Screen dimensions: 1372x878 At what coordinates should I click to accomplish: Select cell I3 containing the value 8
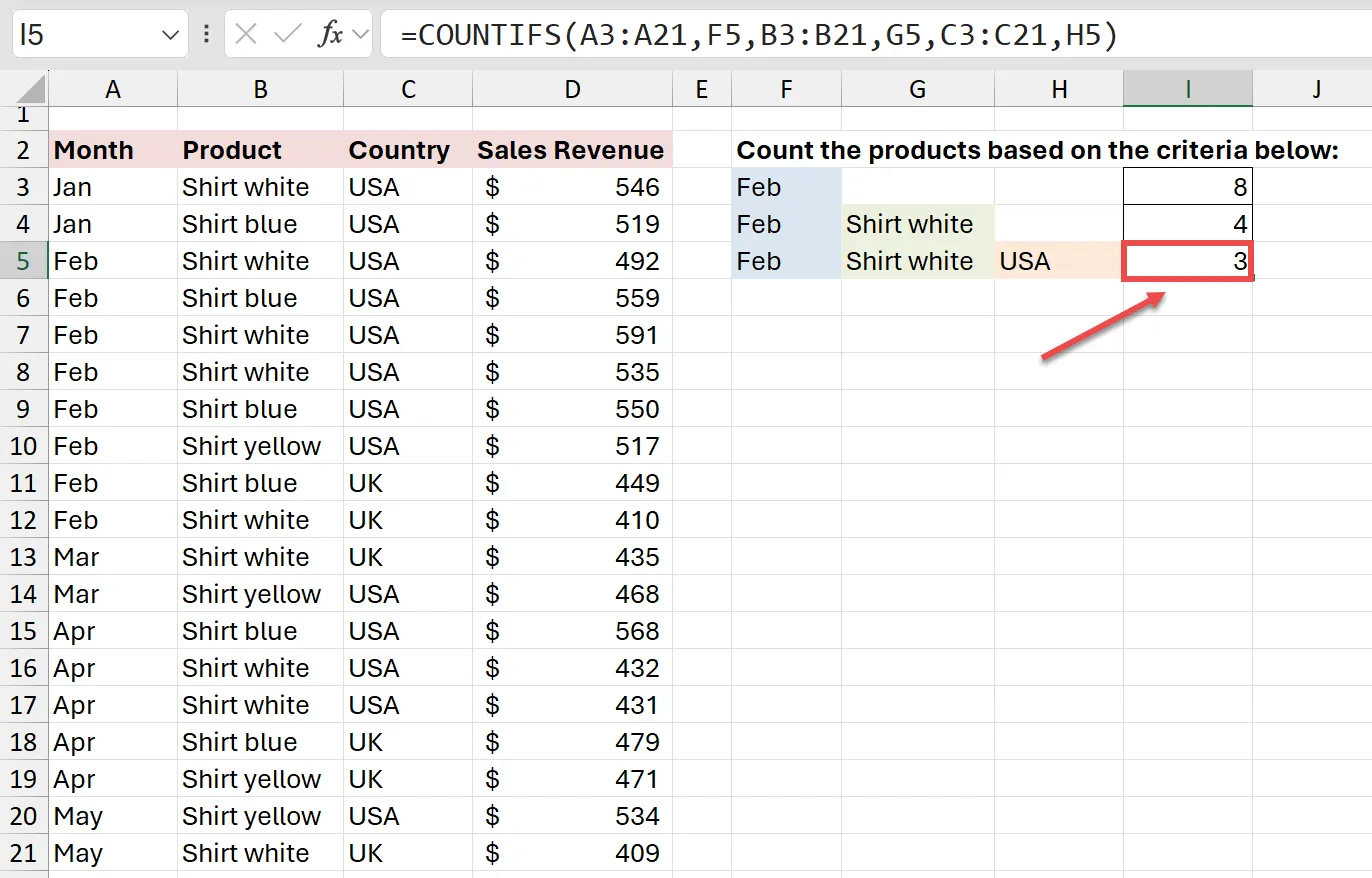coord(1187,187)
